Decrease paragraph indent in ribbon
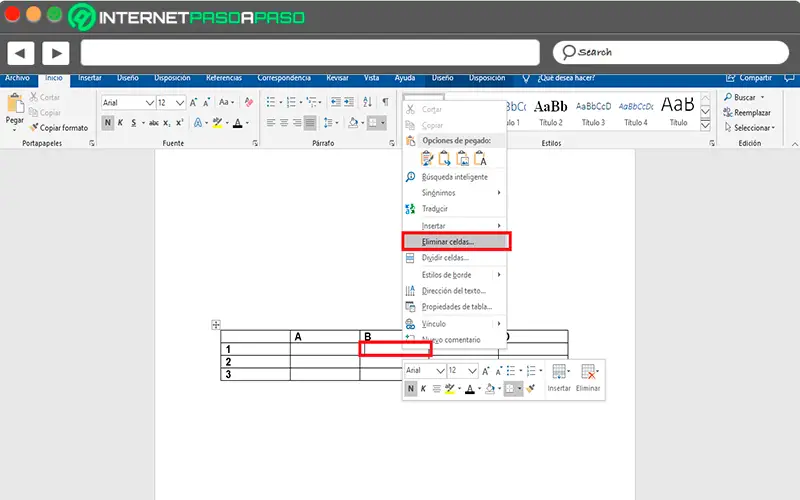This screenshot has height=500, width=800. (336, 102)
